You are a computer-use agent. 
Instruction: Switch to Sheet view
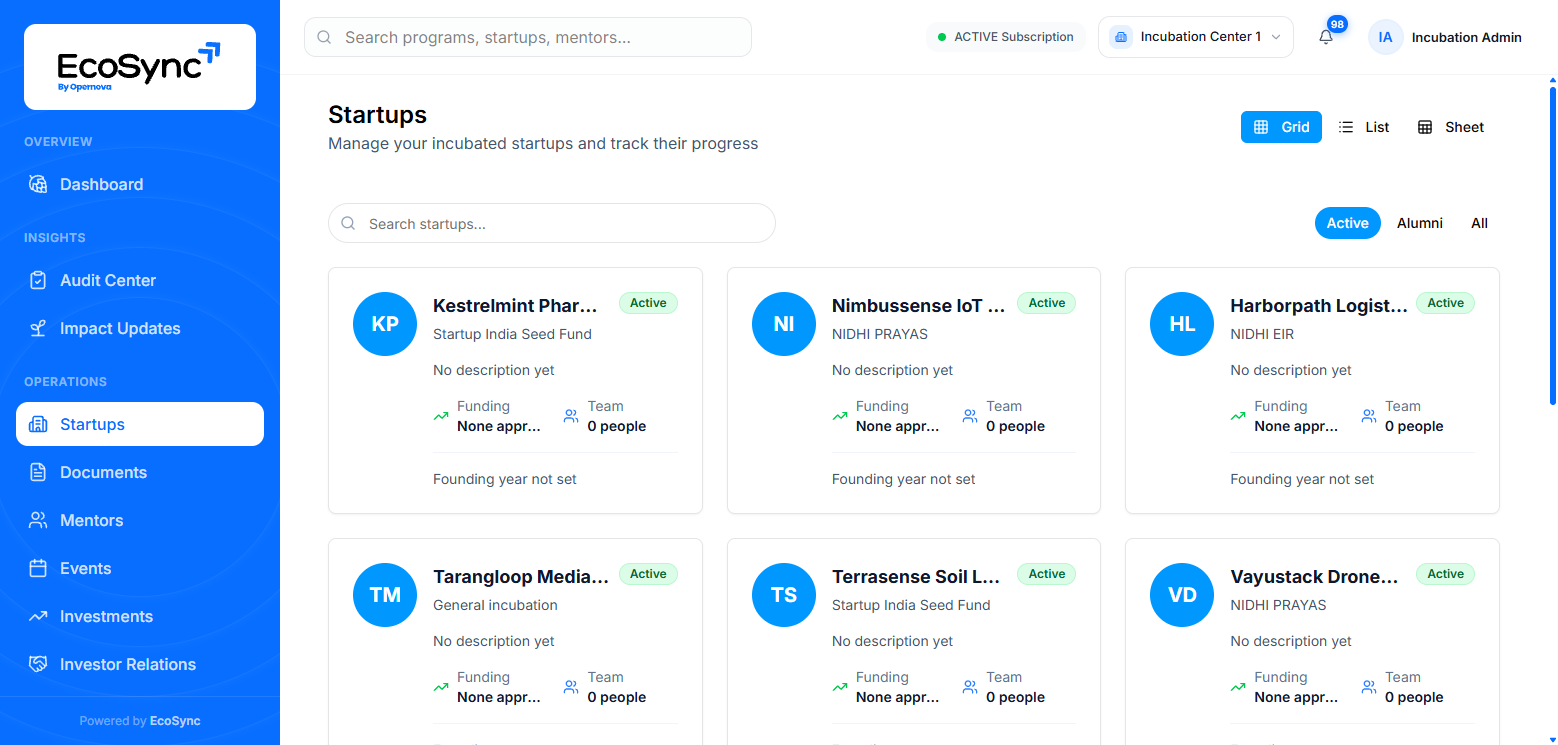[x=1451, y=127]
